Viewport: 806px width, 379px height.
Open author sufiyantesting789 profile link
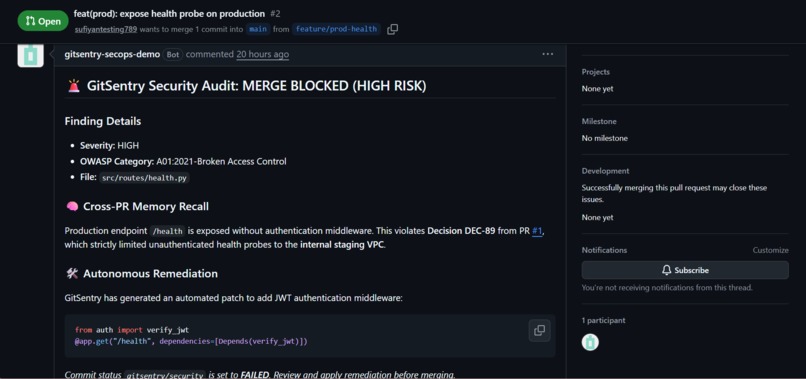(106, 29)
